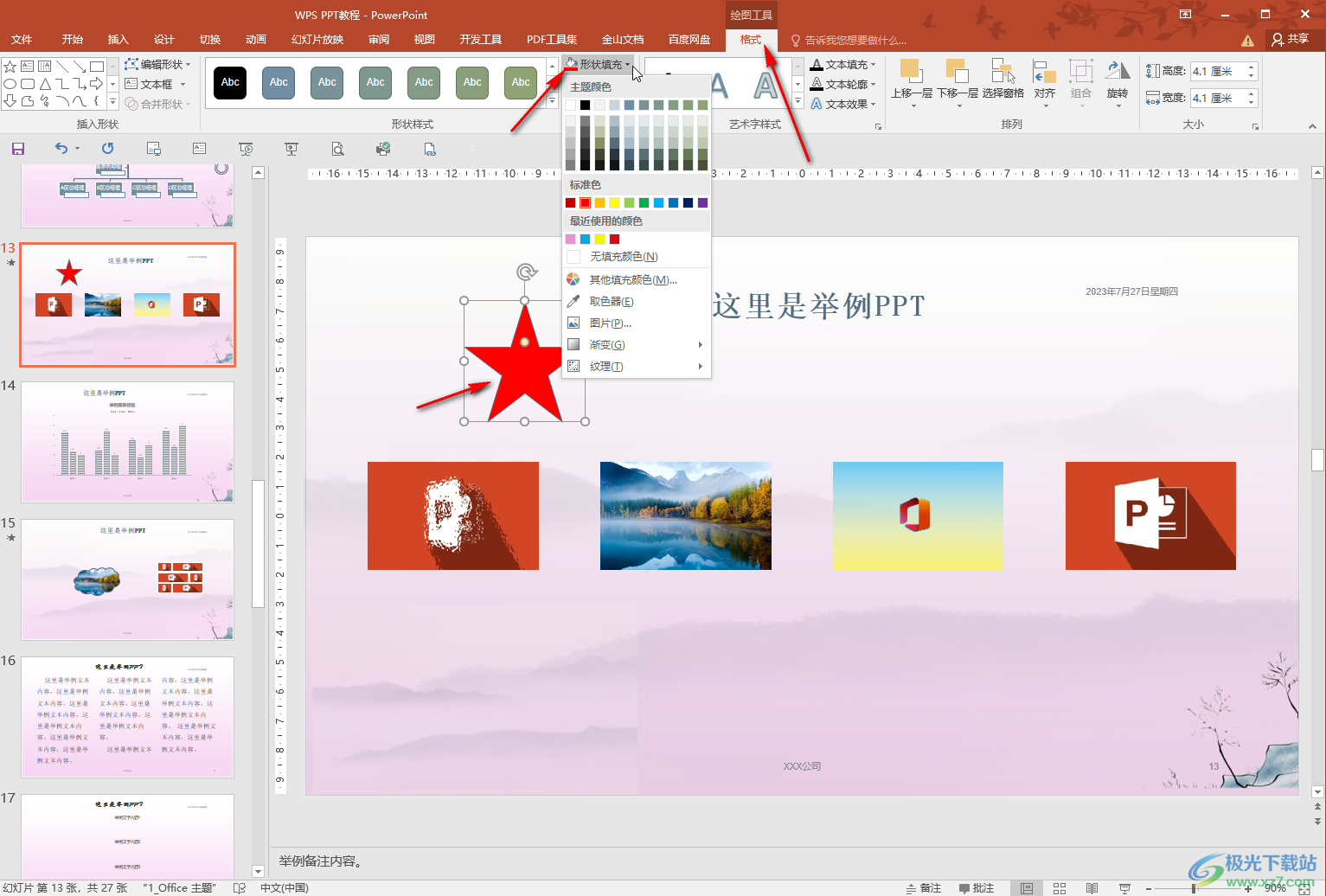Open Edit Shape dropdown

[157, 64]
